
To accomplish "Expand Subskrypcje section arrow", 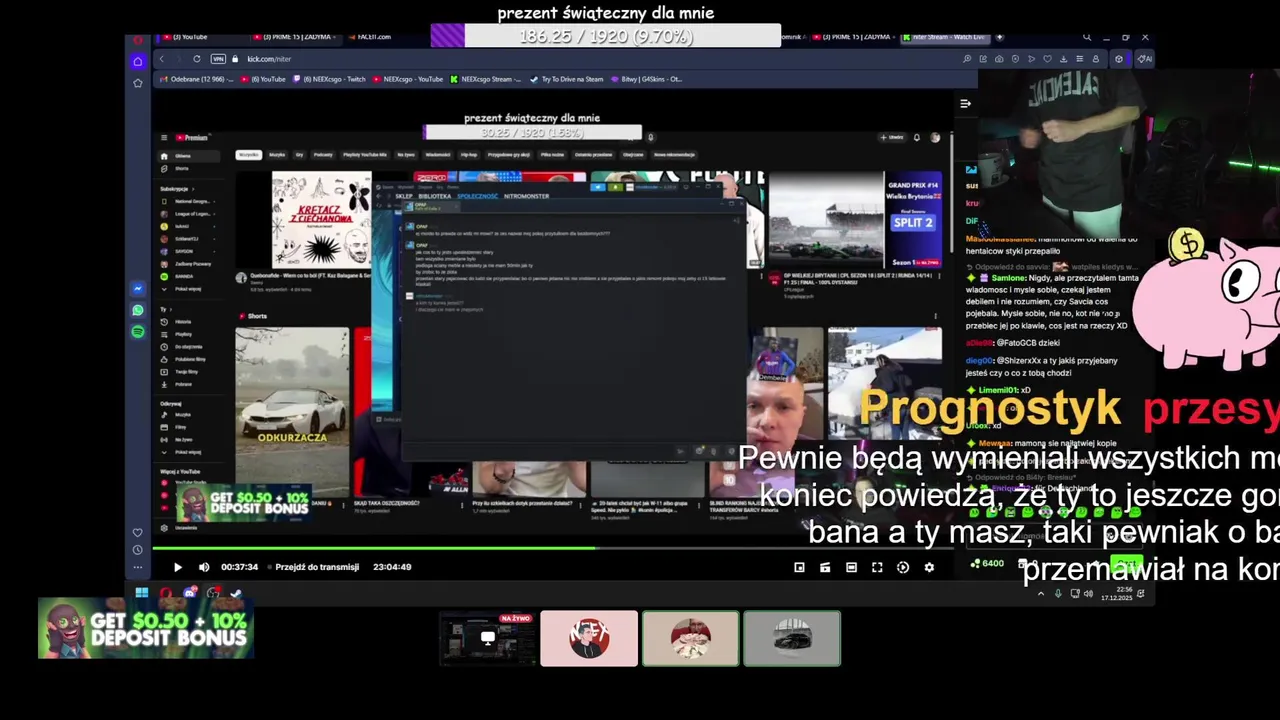I will point(191,189).
